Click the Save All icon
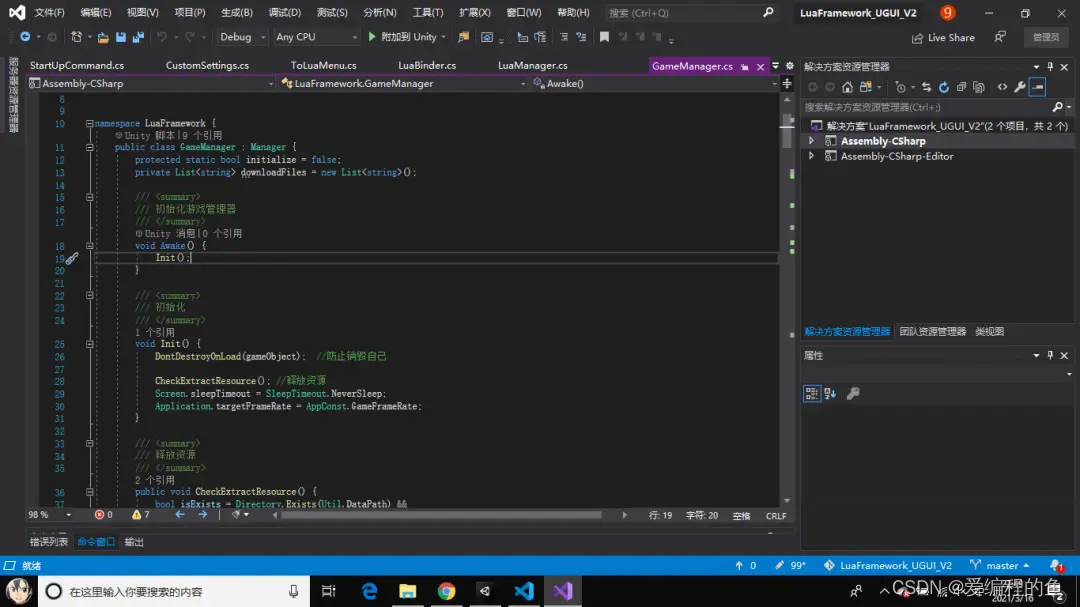Image resolution: width=1080 pixels, height=607 pixels. (x=137, y=36)
